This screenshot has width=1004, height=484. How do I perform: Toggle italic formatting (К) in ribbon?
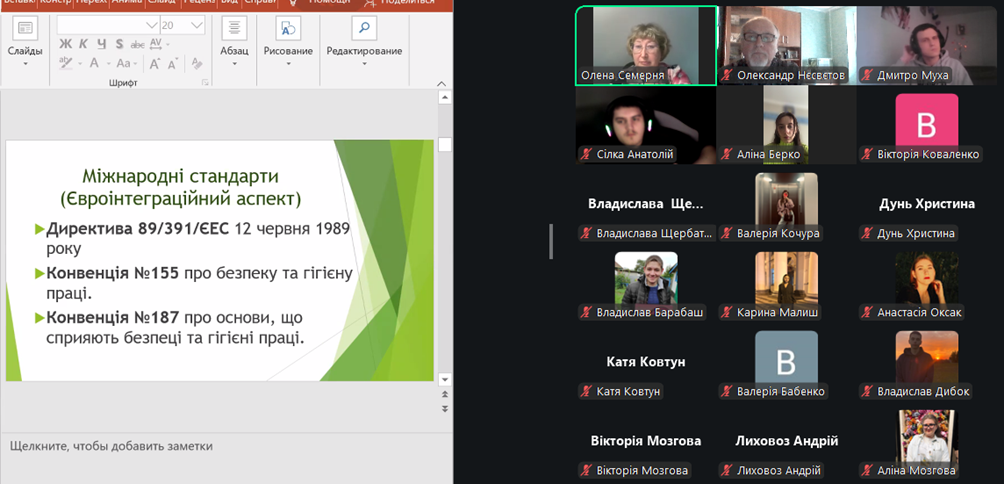pyautogui.click(x=84, y=44)
